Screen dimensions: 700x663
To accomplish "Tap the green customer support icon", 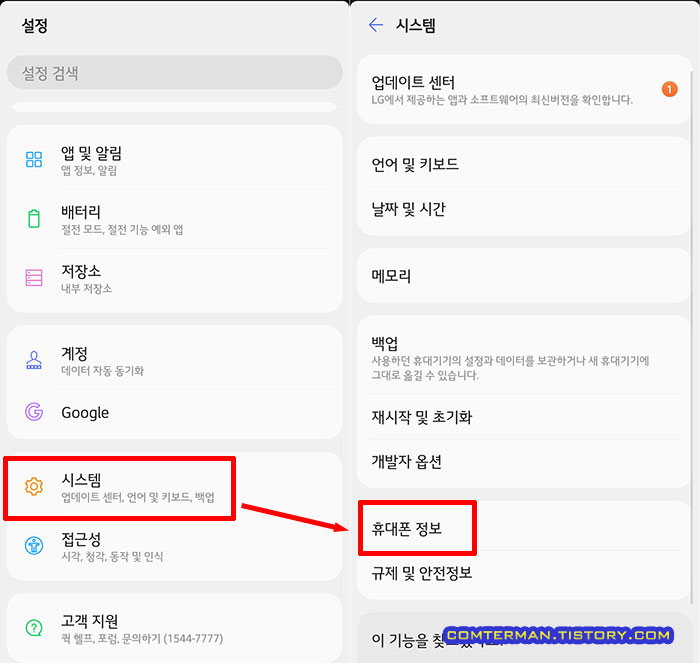I will 34,628.
